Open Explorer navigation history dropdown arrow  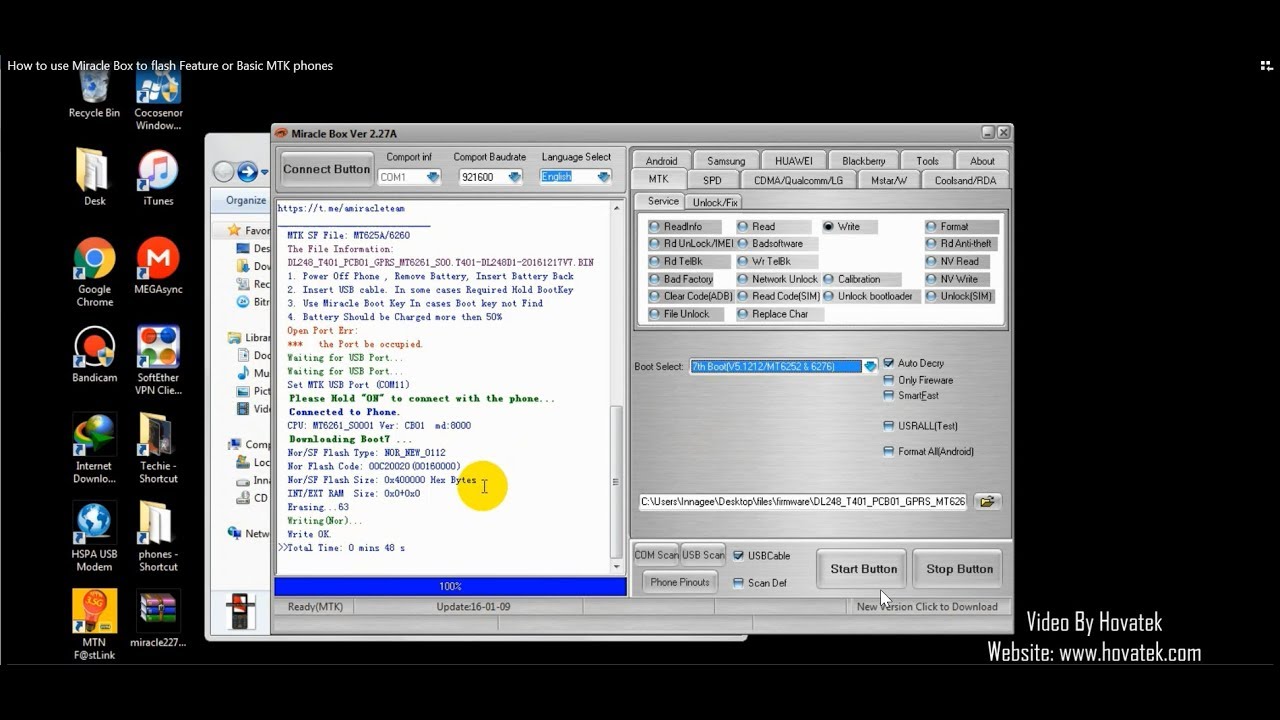click(264, 172)
